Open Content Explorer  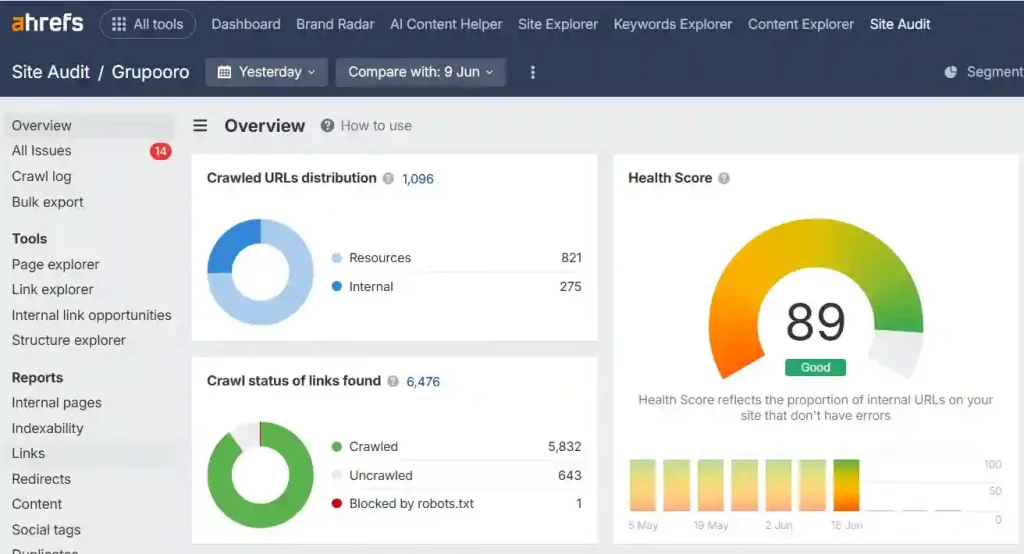pyautogui.click(x=801, y=24)
